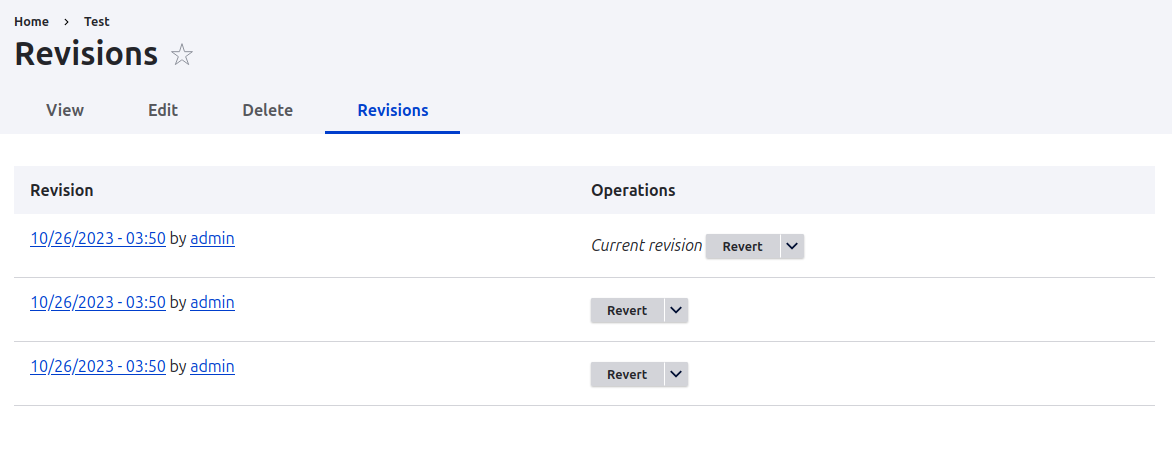Viewport: 1172px width, 458px height.
Task: Open the Delete tab
Action: coord(267,110)
